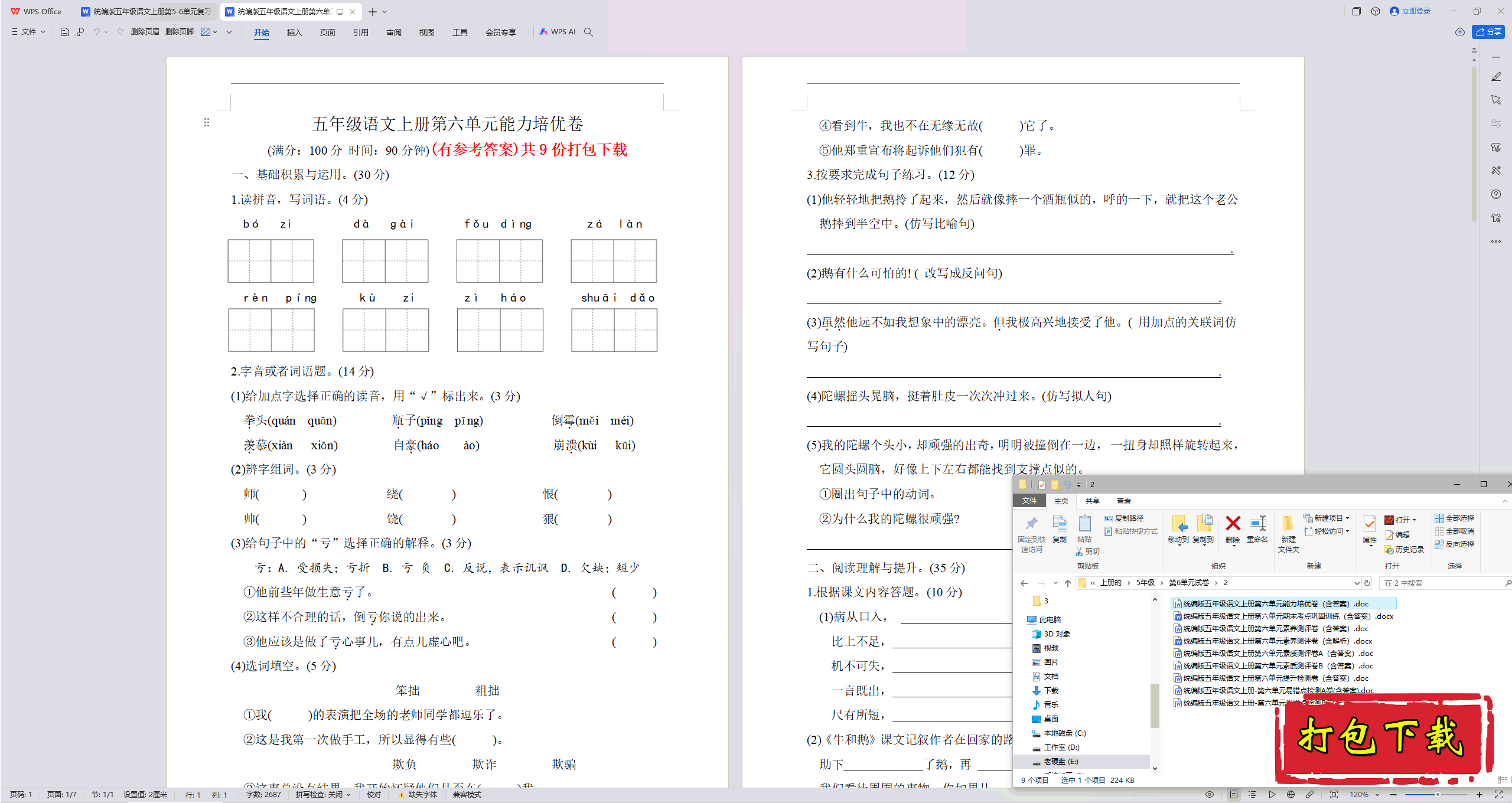Image resolution: width=1512 pixels, height=803 pixels.
Task: Click 删除页眉 in quick toolbar
Action: 145,32
